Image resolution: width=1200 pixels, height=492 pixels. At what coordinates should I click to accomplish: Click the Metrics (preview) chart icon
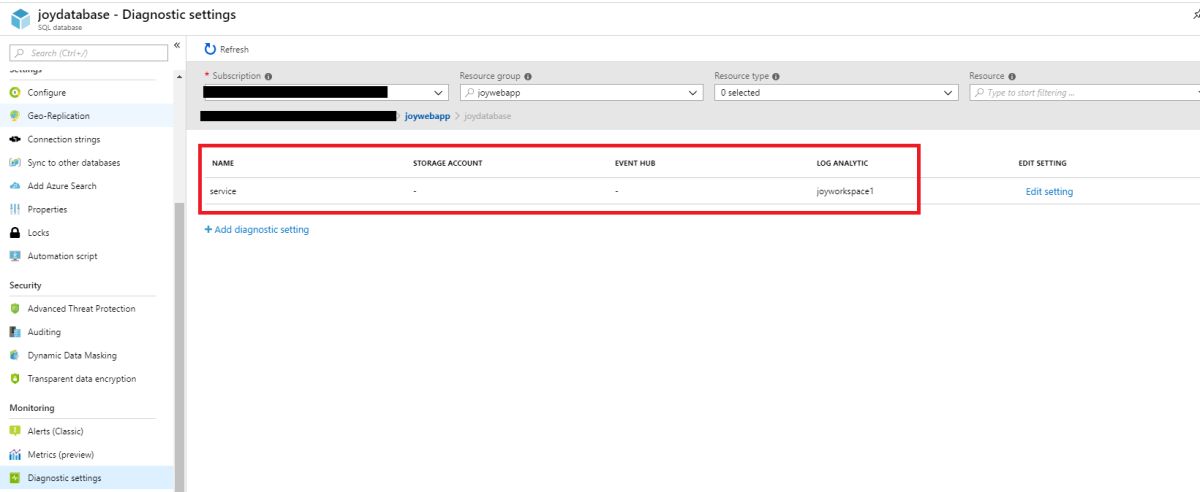pos(15,455)
